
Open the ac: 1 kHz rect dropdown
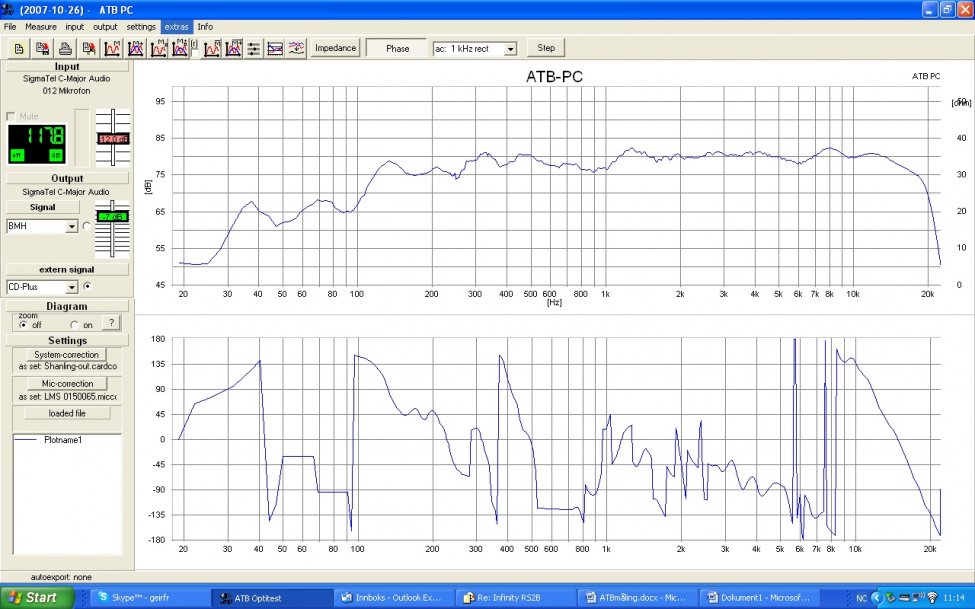pos(510,48)
